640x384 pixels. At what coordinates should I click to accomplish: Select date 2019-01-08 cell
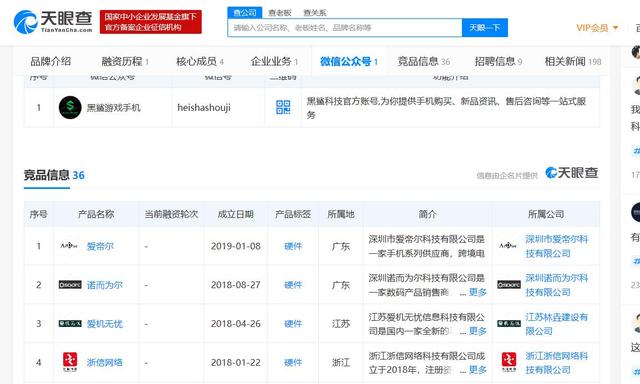[x=236, y=246]
